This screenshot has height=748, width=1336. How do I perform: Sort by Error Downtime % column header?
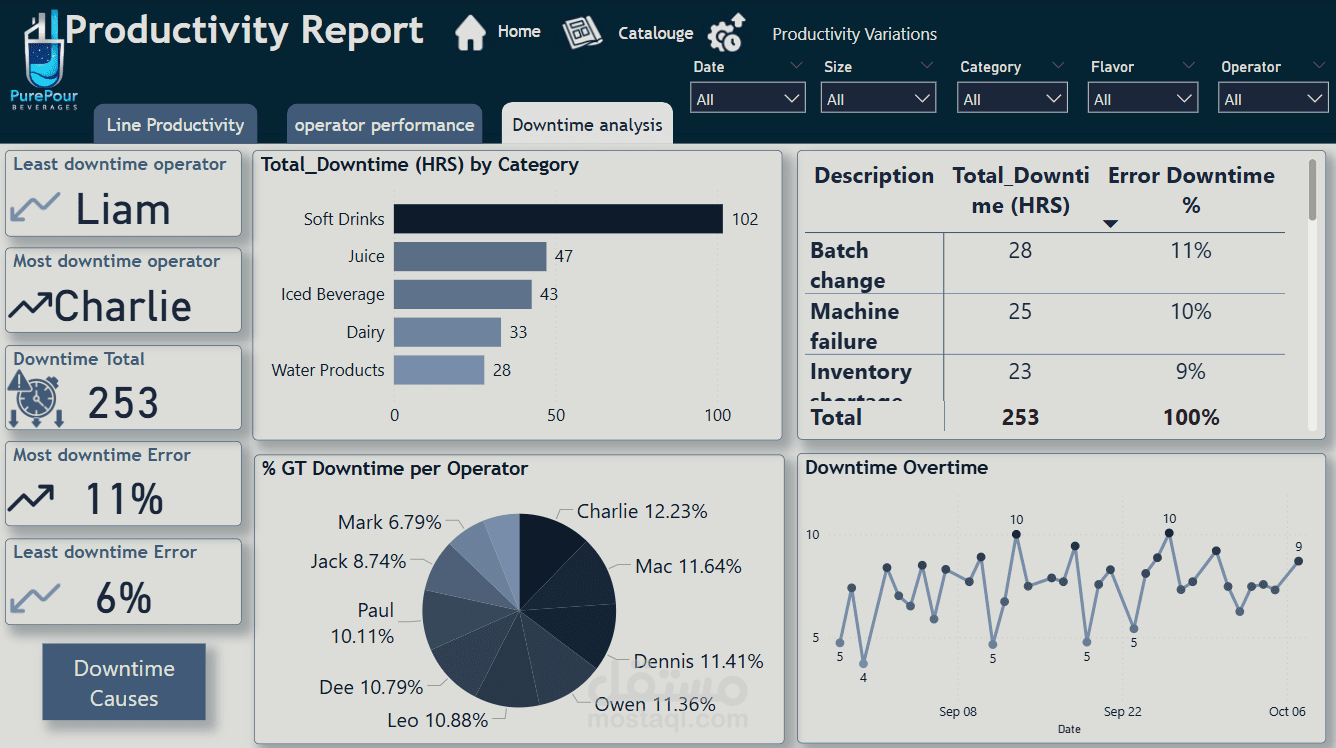1191,190
